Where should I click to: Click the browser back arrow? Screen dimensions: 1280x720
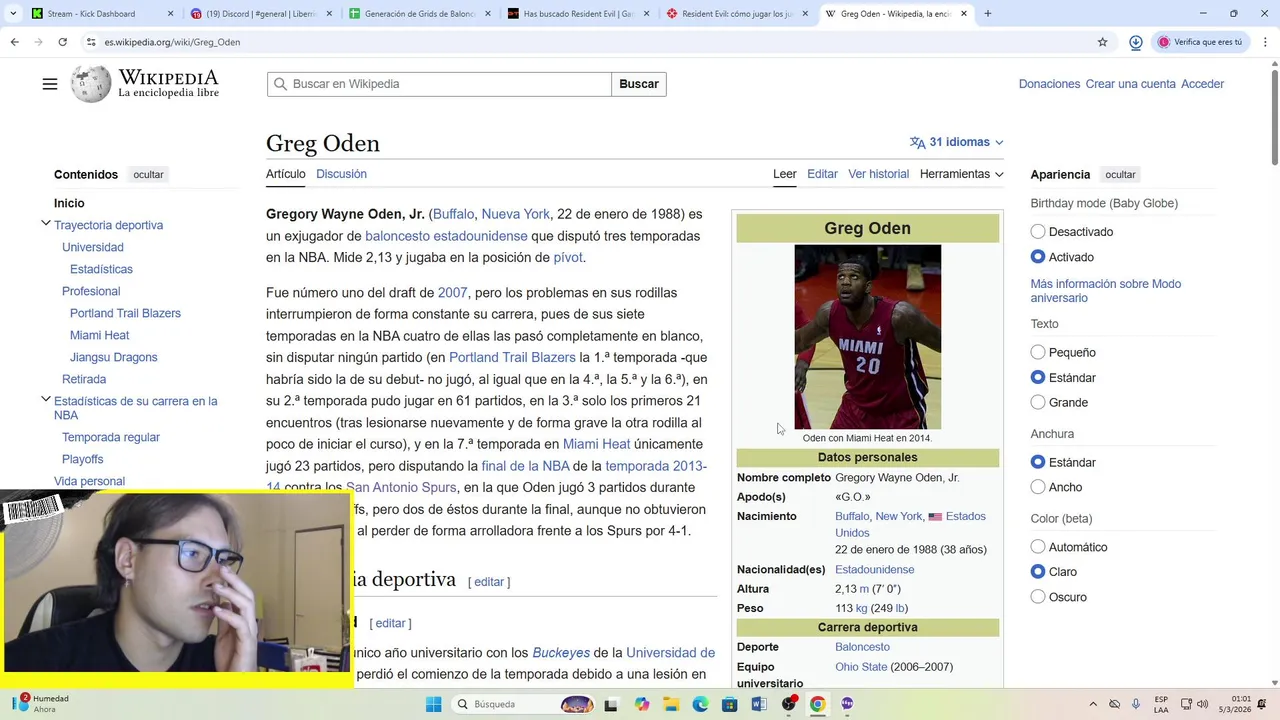pyautogui.click(x=14, y=42)
